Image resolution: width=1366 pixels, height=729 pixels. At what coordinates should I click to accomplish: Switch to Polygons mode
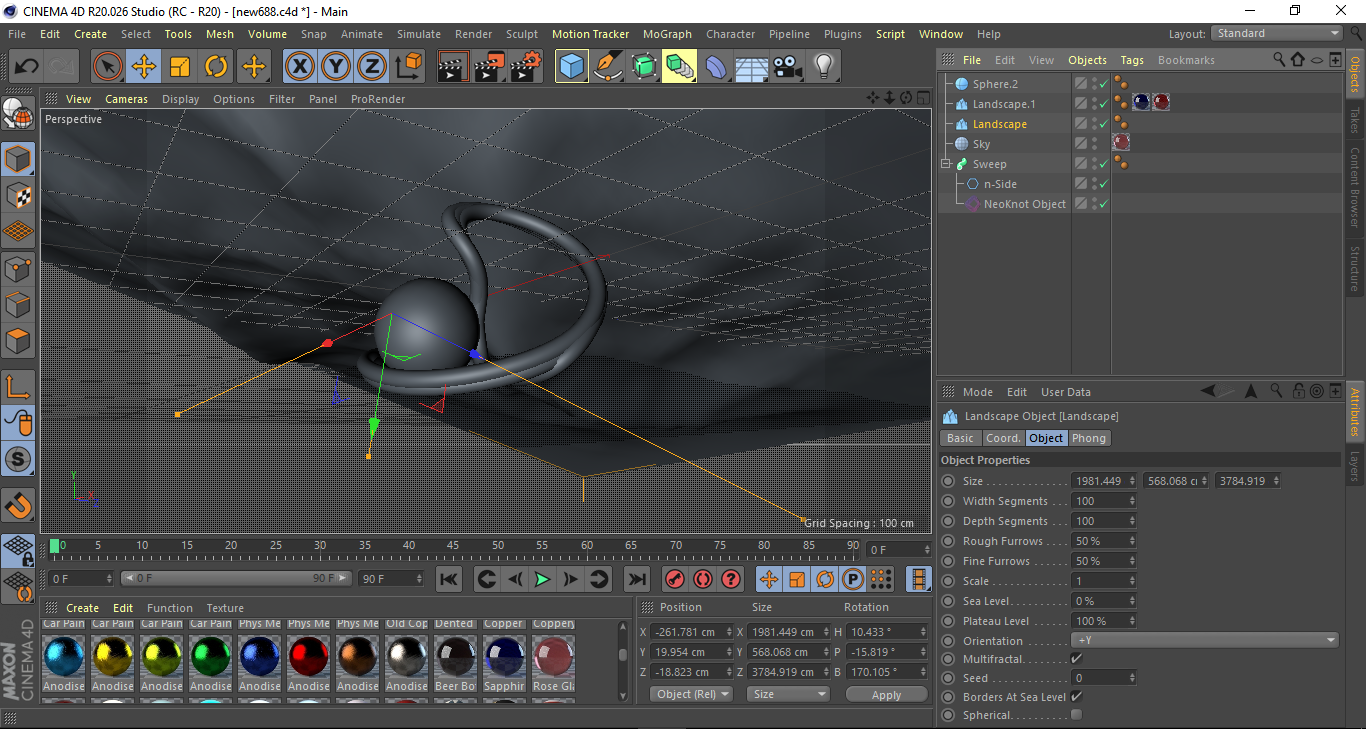pos(18,341)
